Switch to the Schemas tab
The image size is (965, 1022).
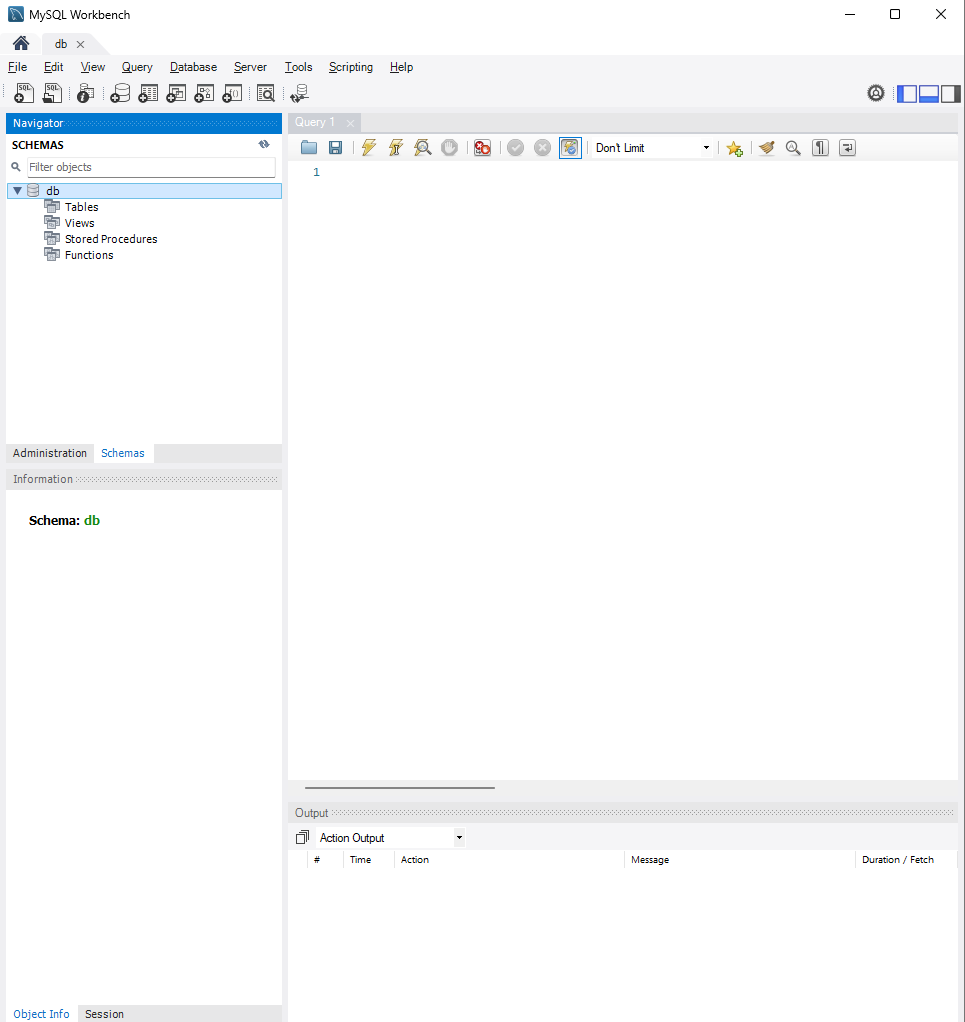(123, 453)
